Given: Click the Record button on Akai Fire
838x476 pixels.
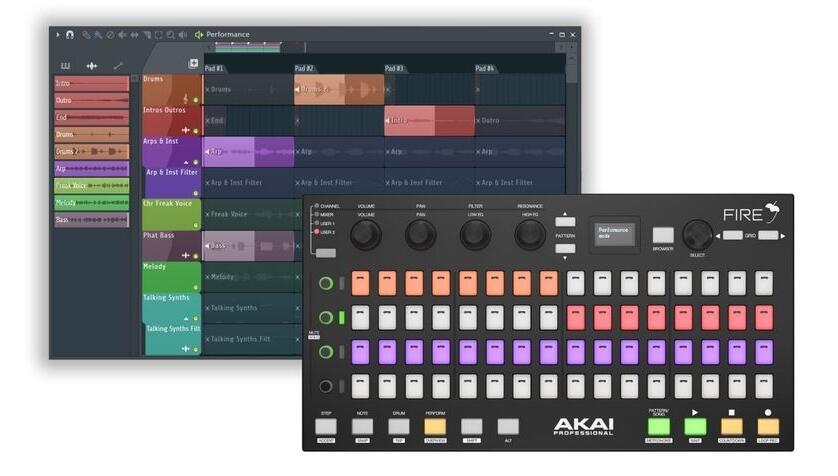Looking at the screenshot, I should [768, 426].
